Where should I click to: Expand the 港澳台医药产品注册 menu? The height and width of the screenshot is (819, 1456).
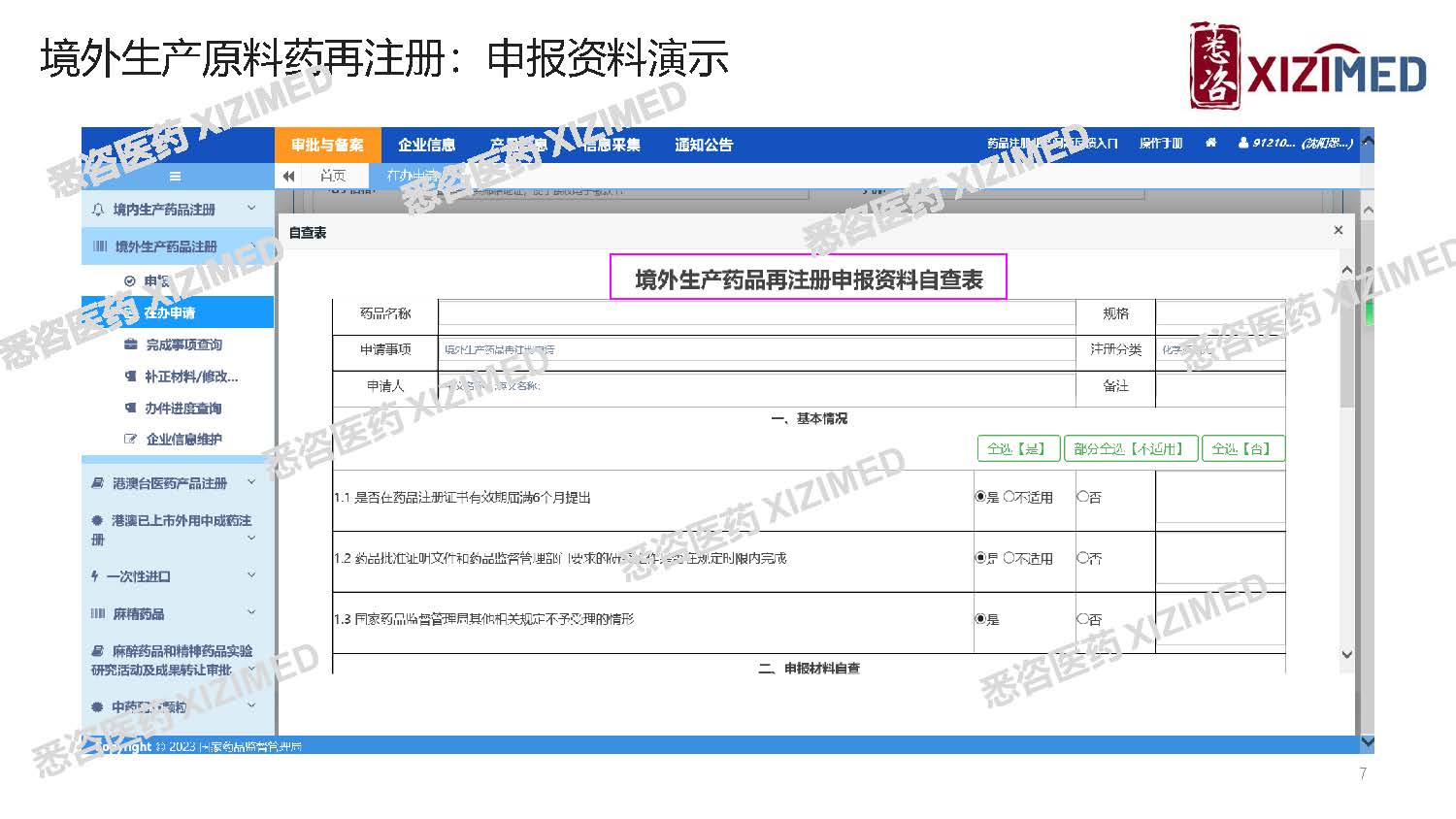[x=251, y=482]
